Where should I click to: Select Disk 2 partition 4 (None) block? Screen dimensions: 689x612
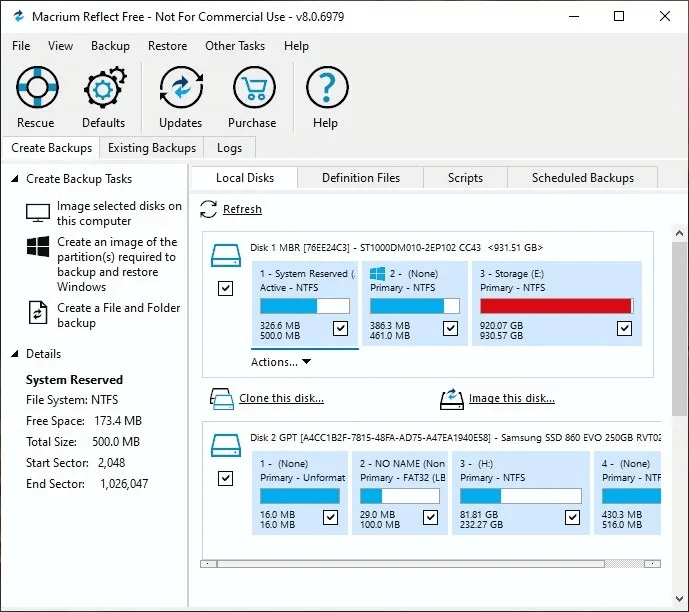(x=627, y=493)
